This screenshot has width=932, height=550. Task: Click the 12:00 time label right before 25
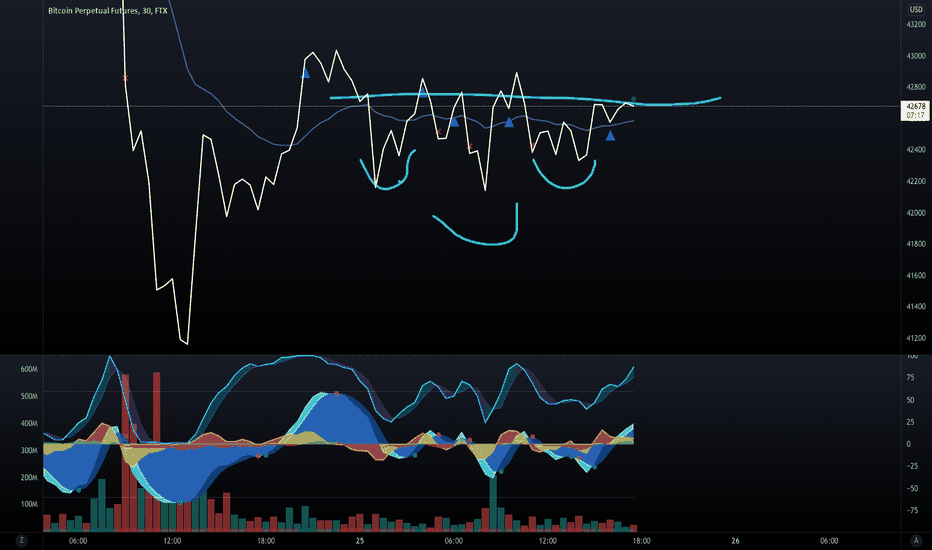click(172, 540)
